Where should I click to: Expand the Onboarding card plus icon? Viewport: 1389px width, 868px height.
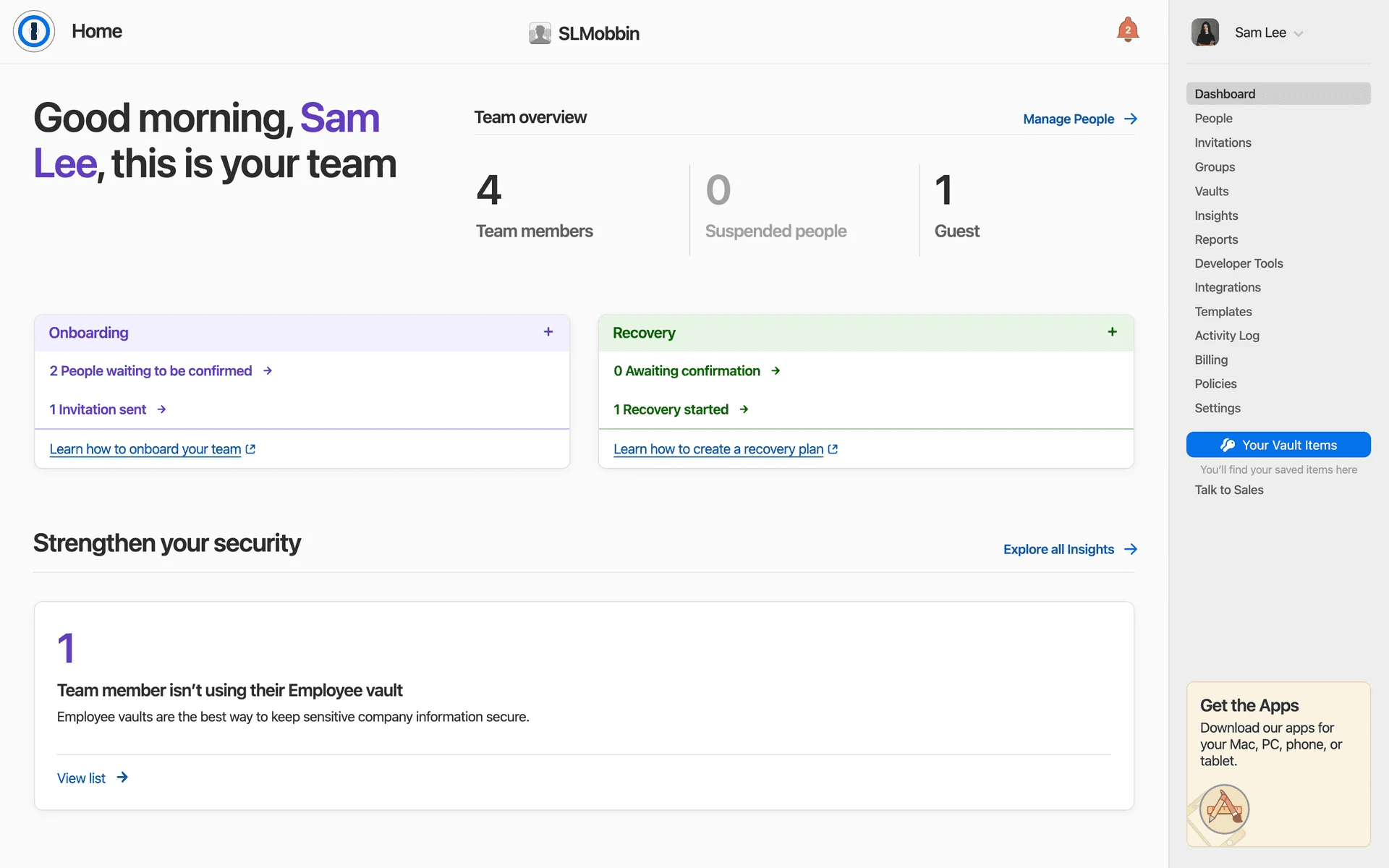pyautogui.click(x=548, y=332)
